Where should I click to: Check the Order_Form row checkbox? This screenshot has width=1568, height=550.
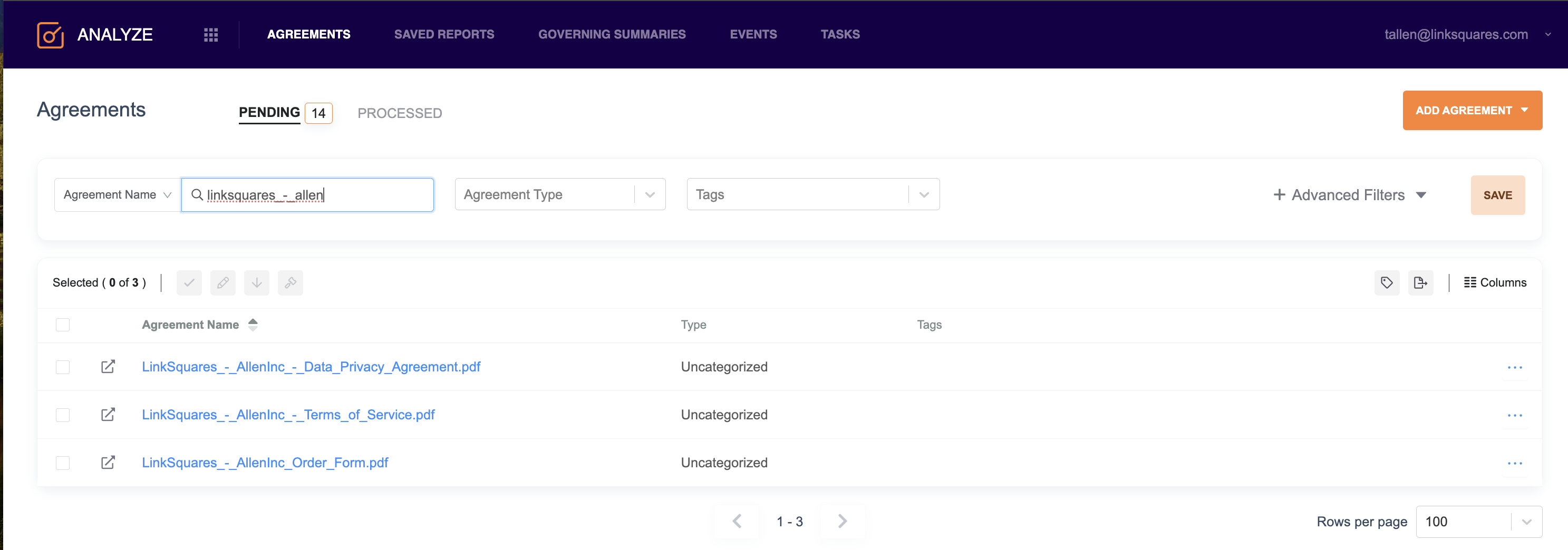pos(63,464)
